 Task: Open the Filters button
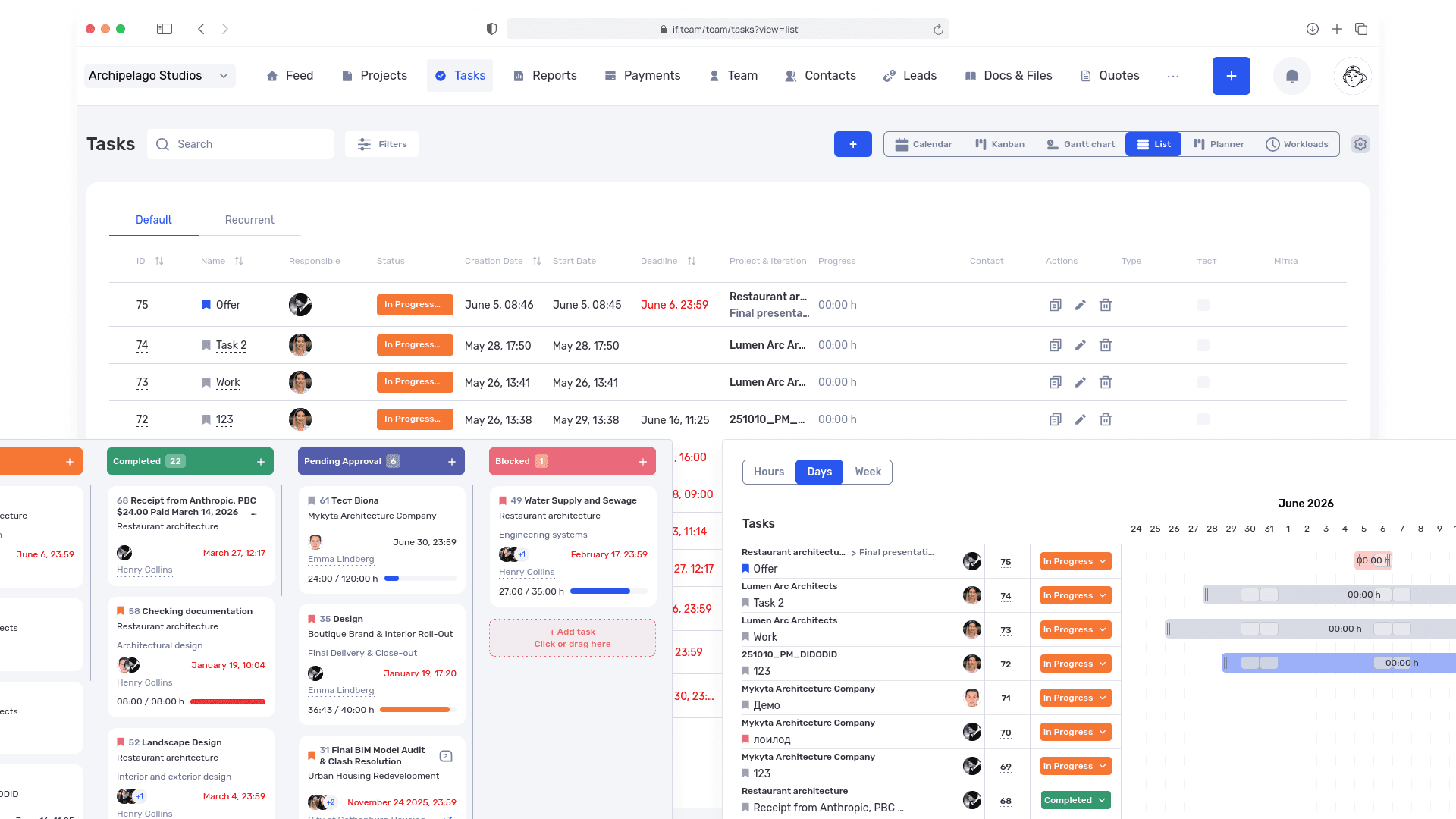click(x=381, y=144)
